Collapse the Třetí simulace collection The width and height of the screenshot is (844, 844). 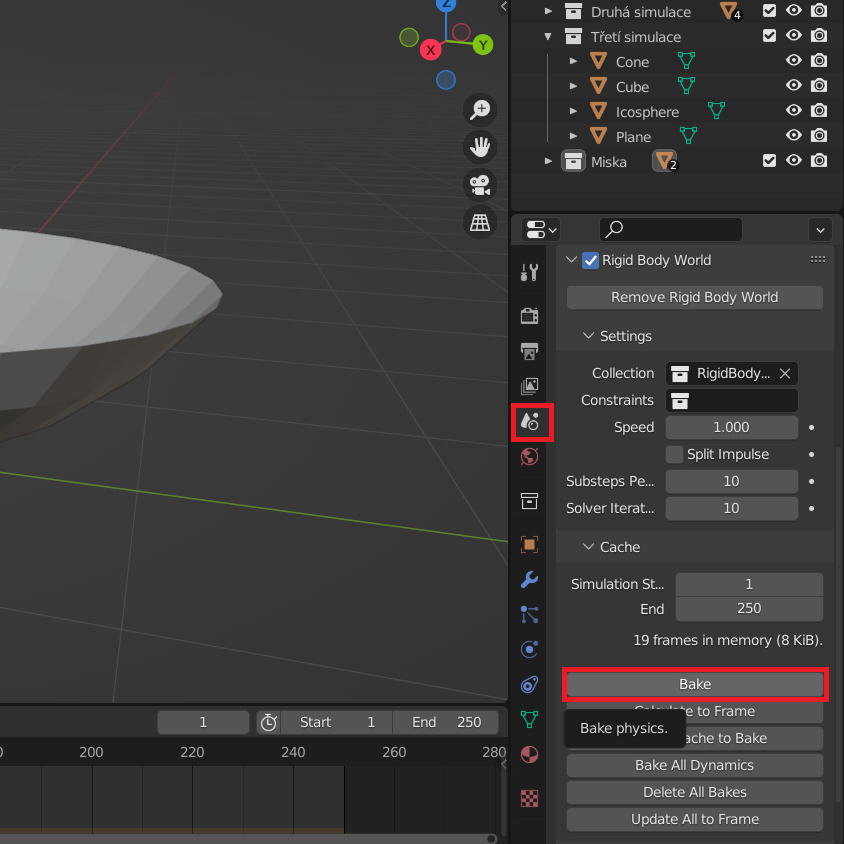pyautogui.click(x=548, y=37)
